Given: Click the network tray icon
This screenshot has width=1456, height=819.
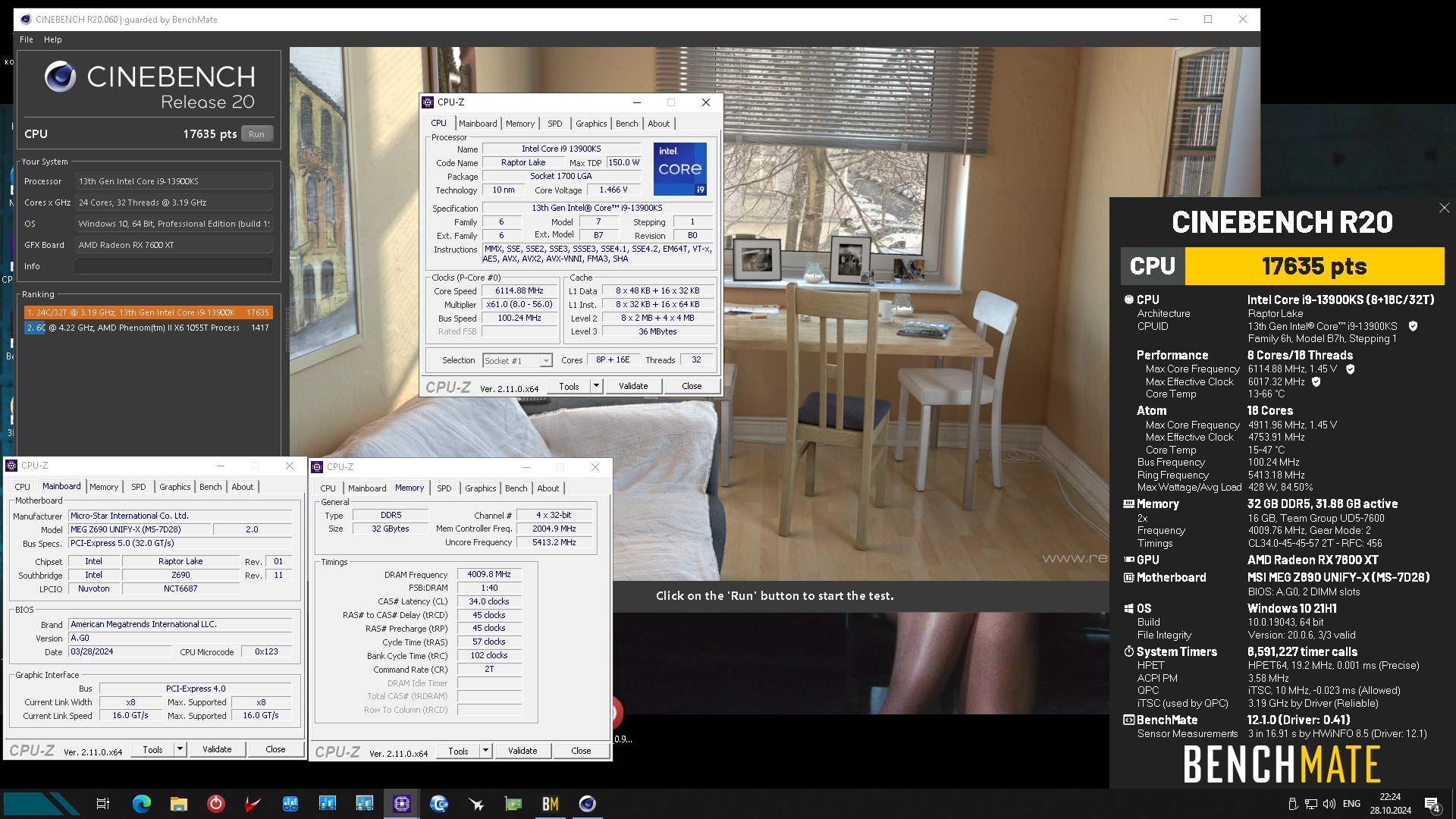Looking at the screenshot, I should click(1311, 804).
